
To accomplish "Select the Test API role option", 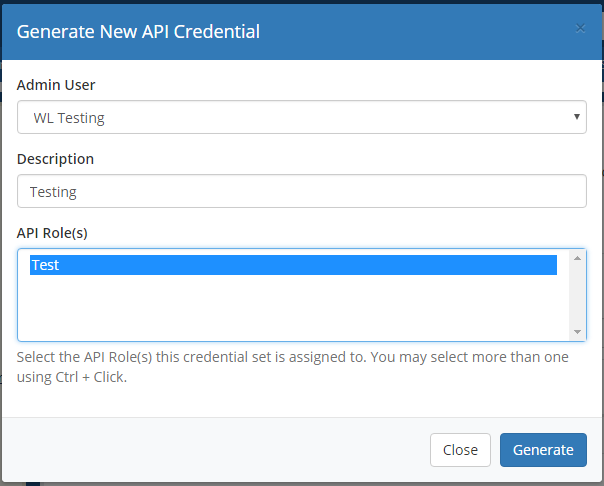I will pos(293,265).
